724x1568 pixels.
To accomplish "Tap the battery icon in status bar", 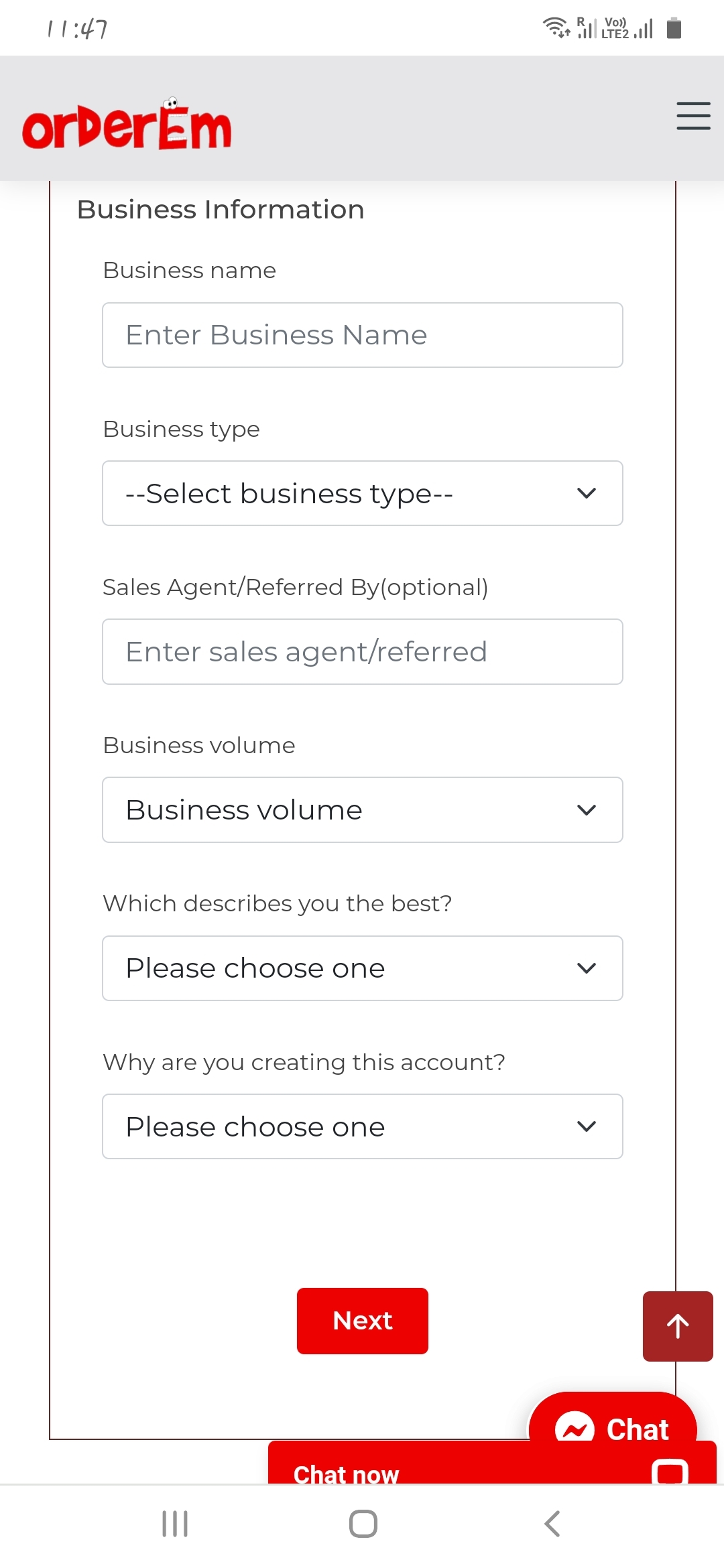I will [674, 29].
